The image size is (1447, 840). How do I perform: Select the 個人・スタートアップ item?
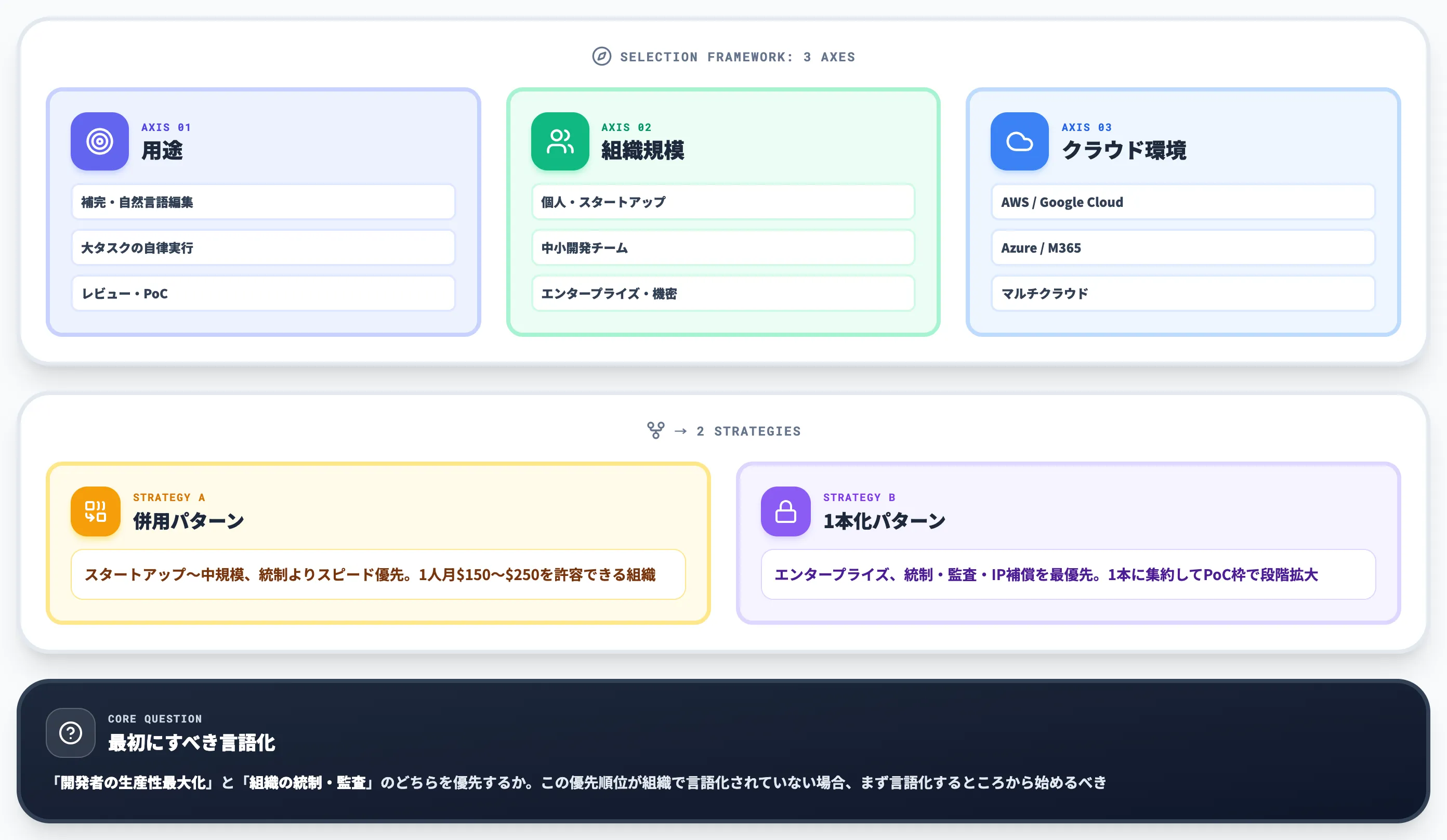coord(723,202)
